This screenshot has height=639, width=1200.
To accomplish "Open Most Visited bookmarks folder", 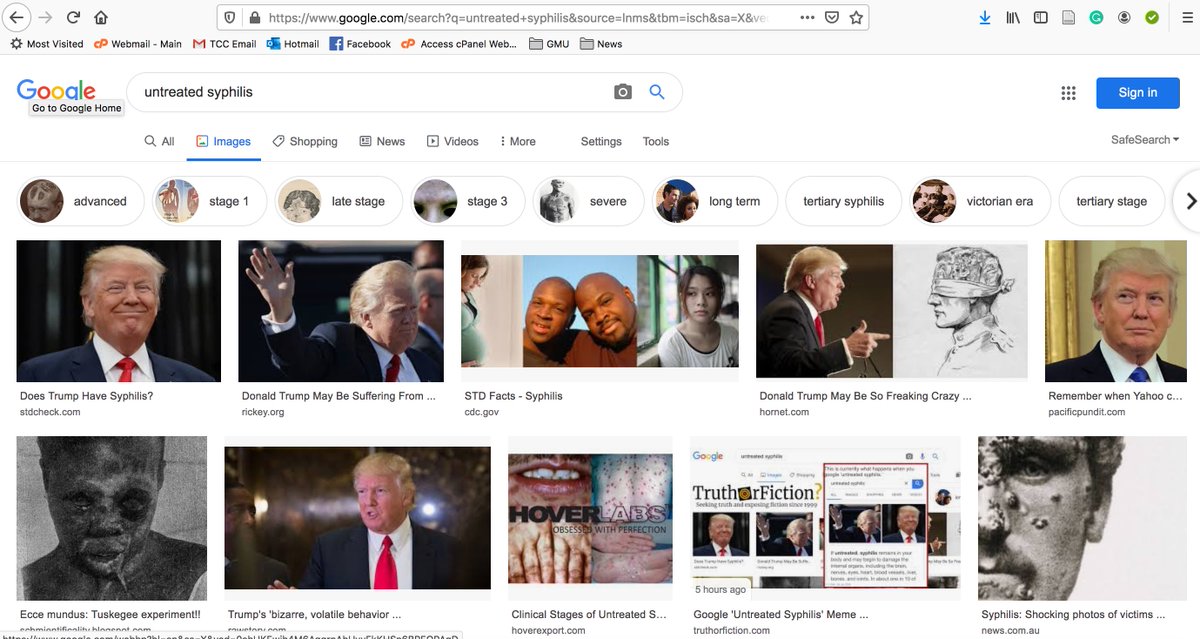I will point(47,44).
